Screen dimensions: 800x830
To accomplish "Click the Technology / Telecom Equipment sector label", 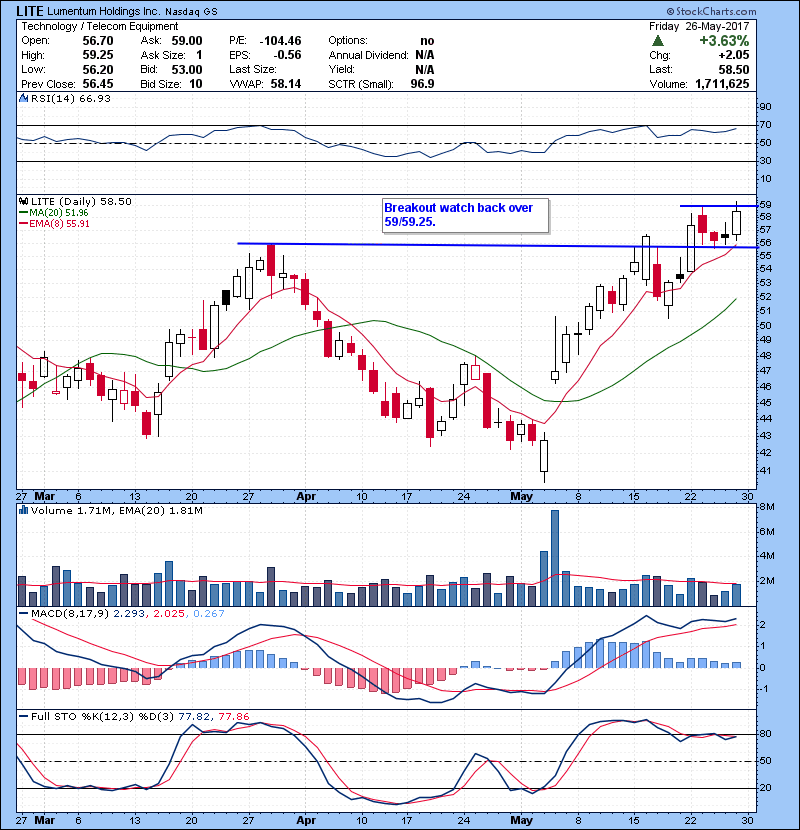I will (x=100, y=26).
